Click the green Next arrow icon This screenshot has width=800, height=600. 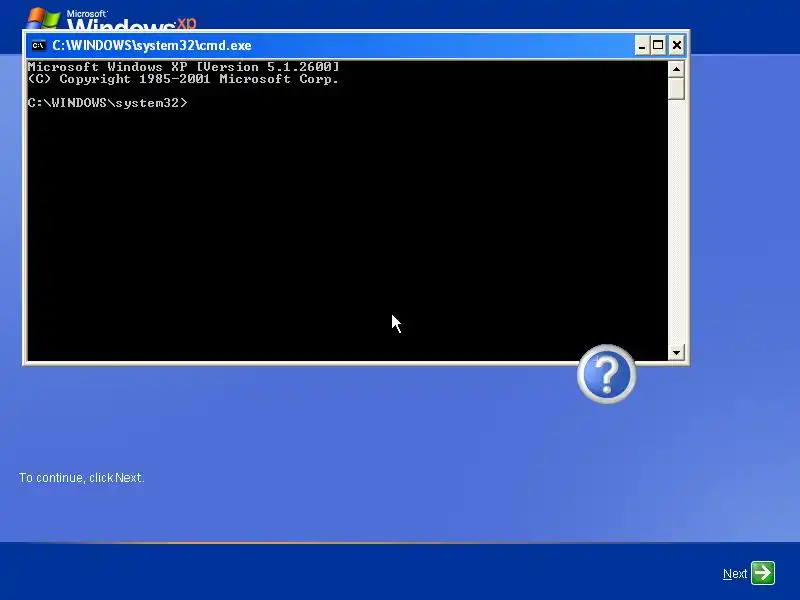coord(763,573)
